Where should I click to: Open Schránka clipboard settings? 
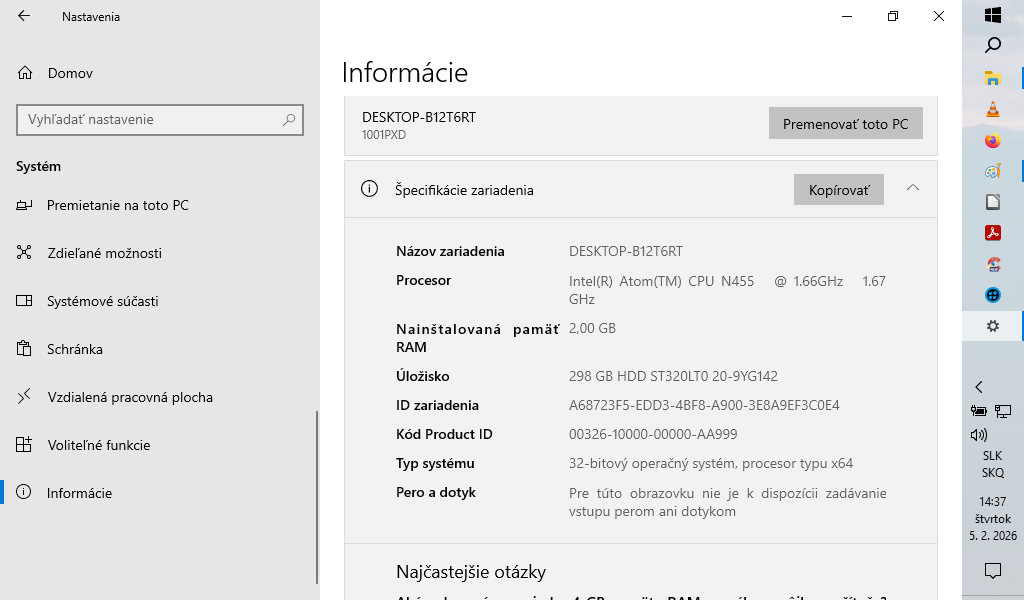pyautogui.click(x=75, y=349)
